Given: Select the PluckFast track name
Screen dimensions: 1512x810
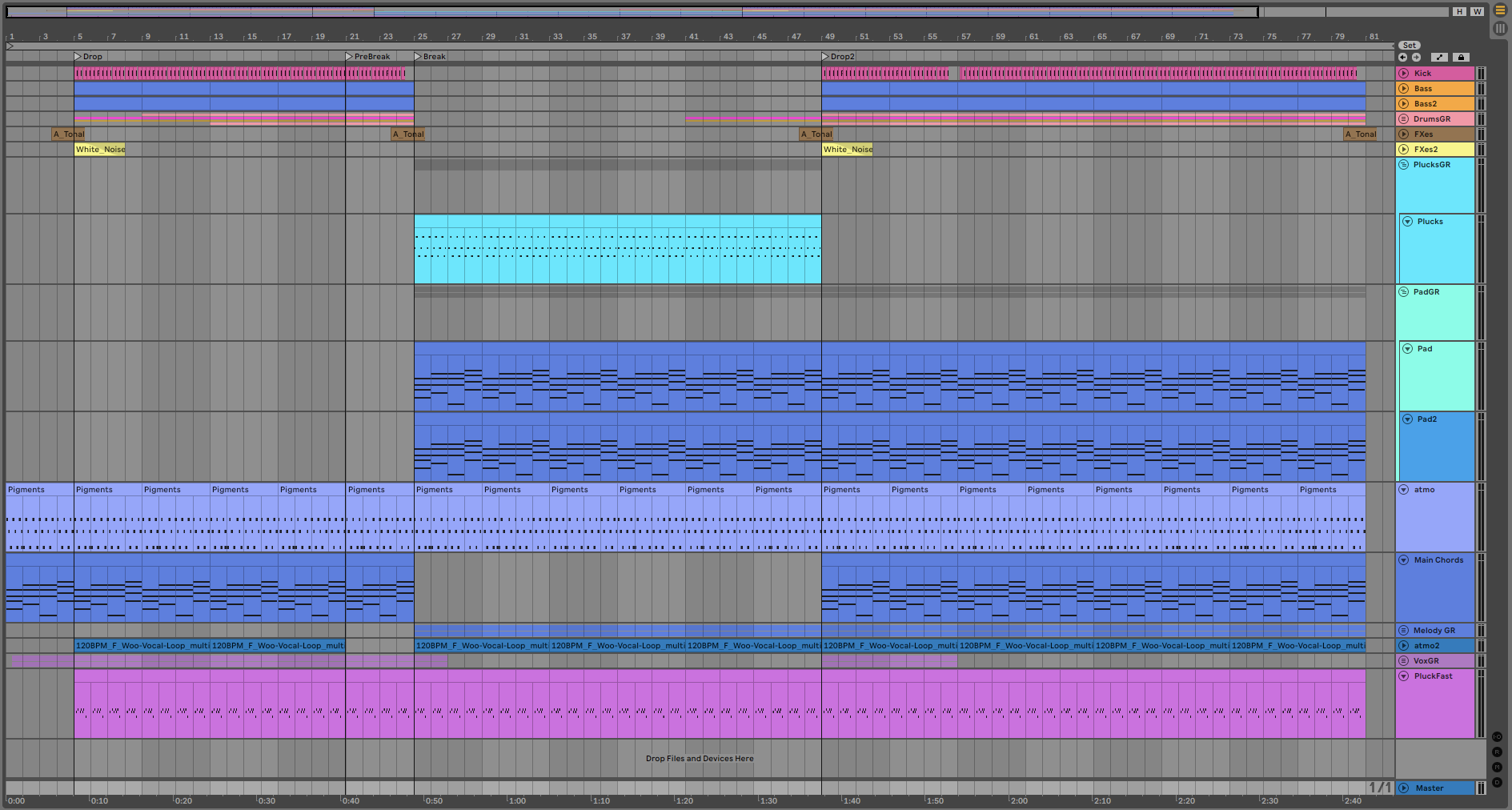Looking at the screenshot, I should [x=1433, y=676].
